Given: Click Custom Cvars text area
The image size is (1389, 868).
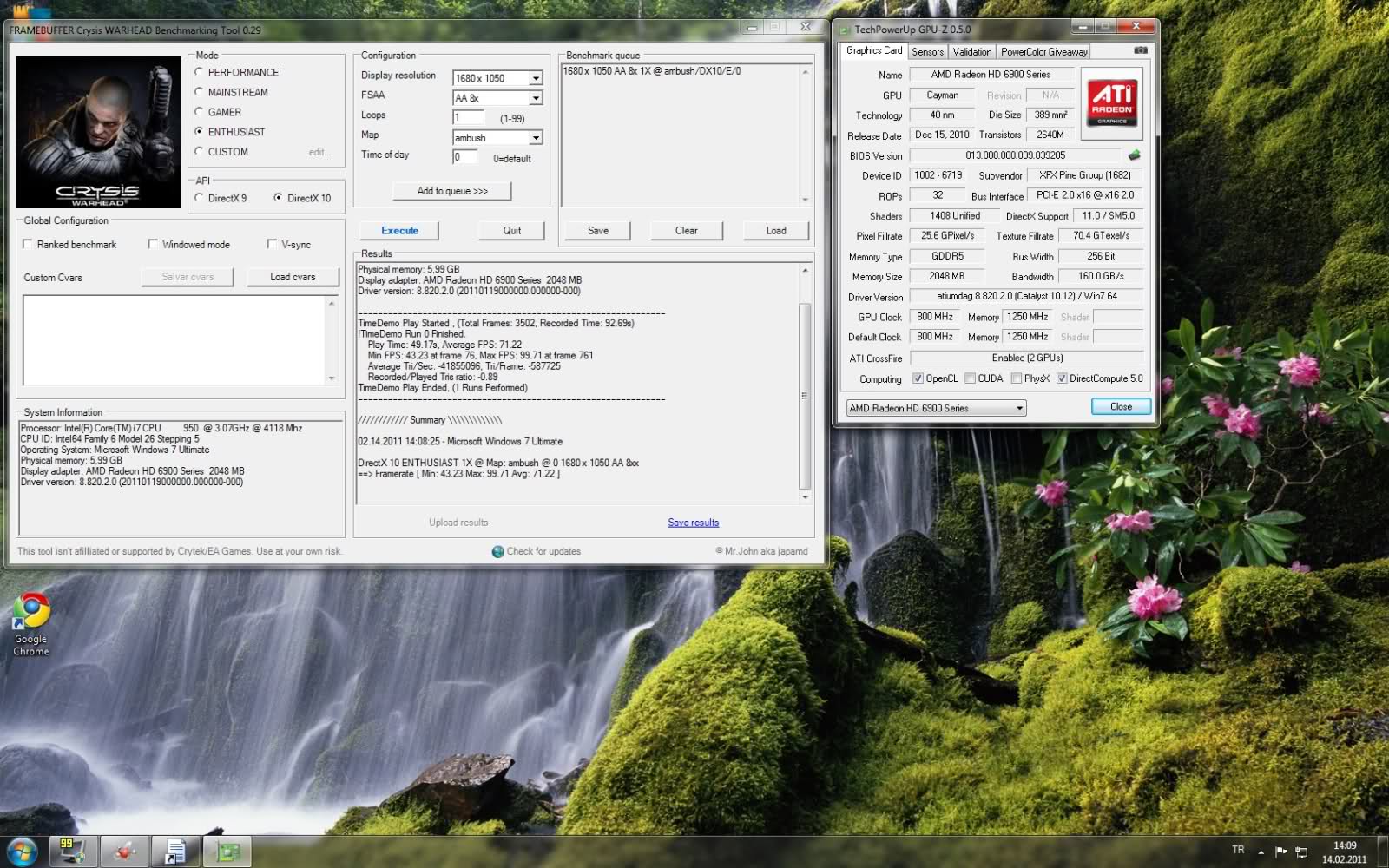Looking at the screenshot, I should click(x=174, y=340).
